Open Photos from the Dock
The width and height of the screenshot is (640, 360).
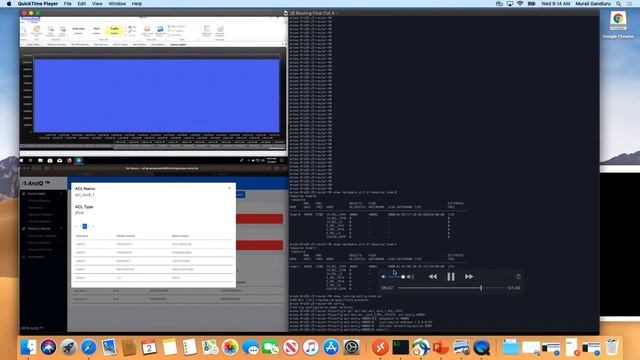pyautogui.click(x=230, y=347)
